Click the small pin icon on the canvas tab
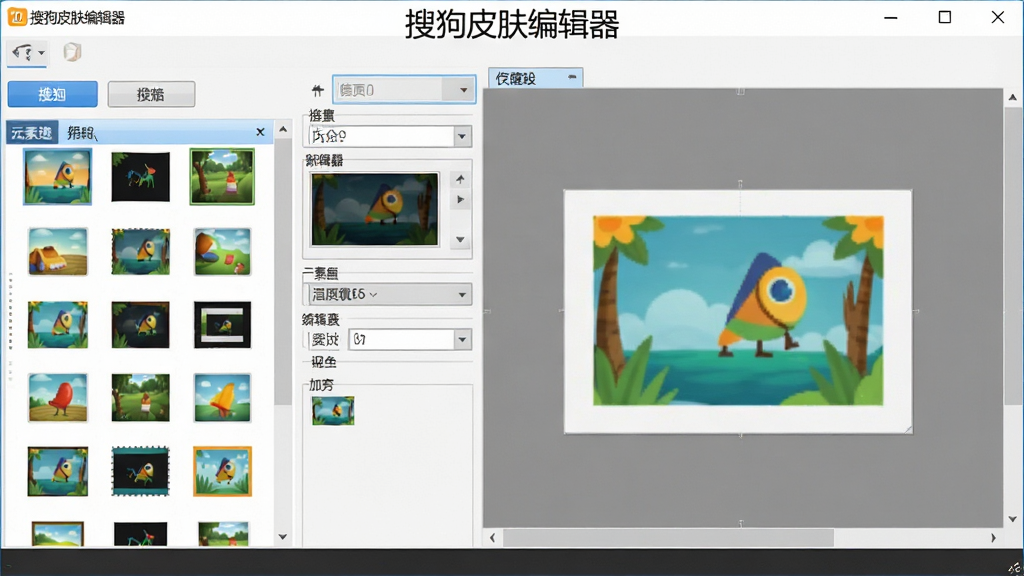This screenshot has width=1024, height=576. pyautogui.click(x=572, y=77)
